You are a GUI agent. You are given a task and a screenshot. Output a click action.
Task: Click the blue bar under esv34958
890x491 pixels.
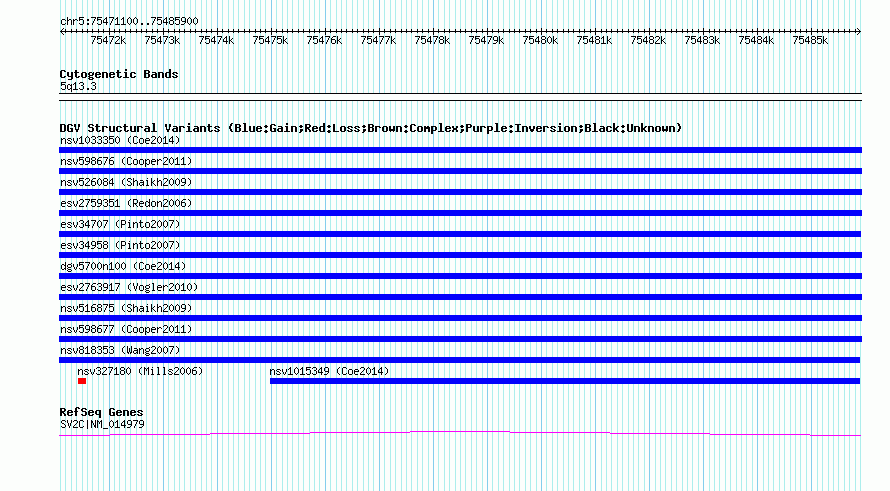460,255
